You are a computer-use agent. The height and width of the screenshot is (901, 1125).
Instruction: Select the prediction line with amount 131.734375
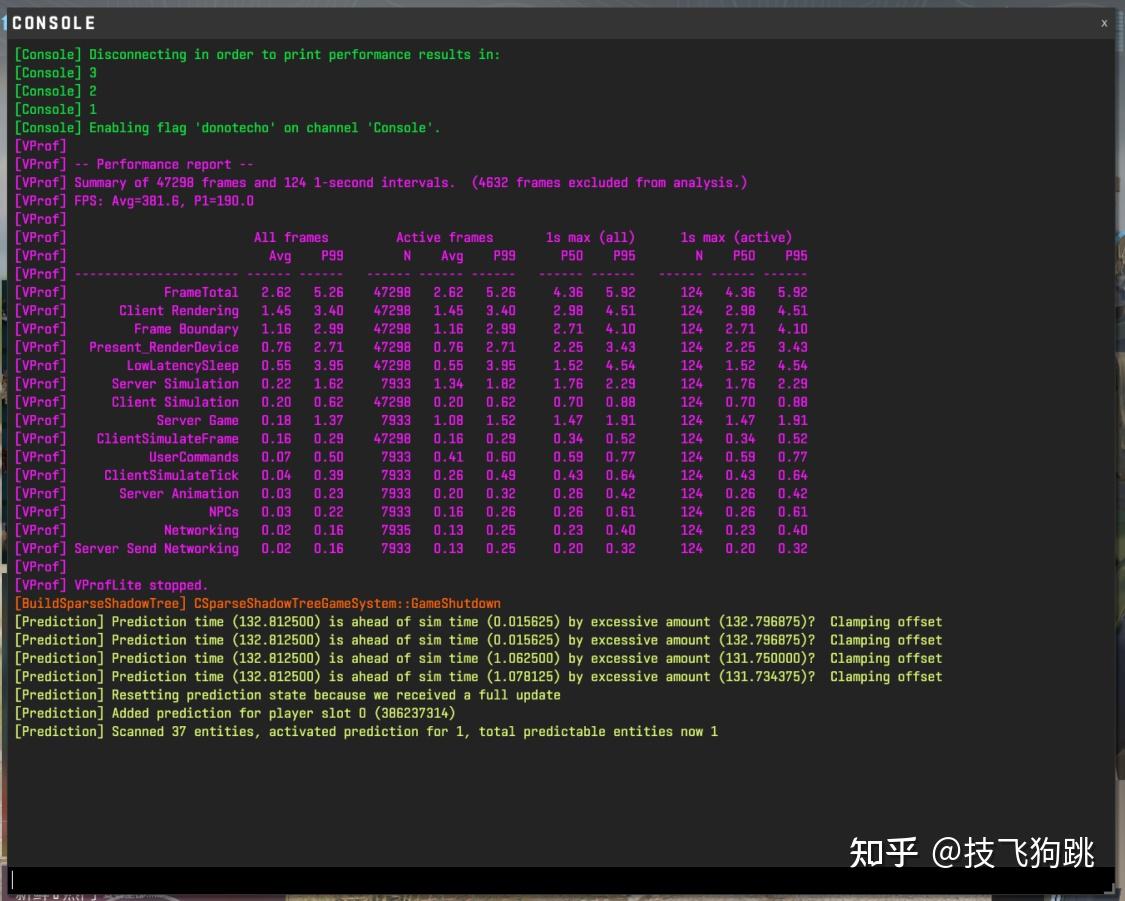[x=479, y=676]
